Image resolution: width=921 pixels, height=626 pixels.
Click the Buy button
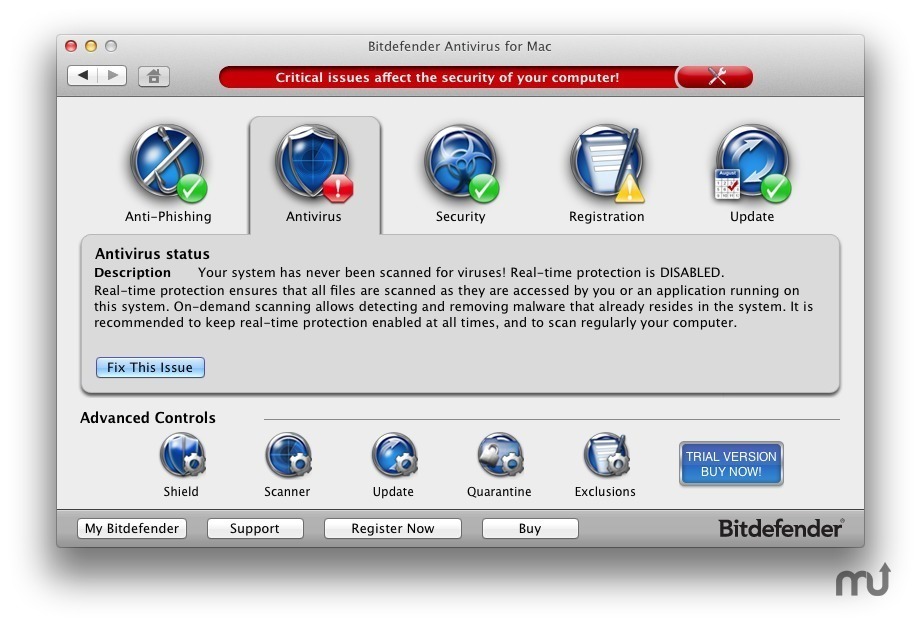coord(530,528)
